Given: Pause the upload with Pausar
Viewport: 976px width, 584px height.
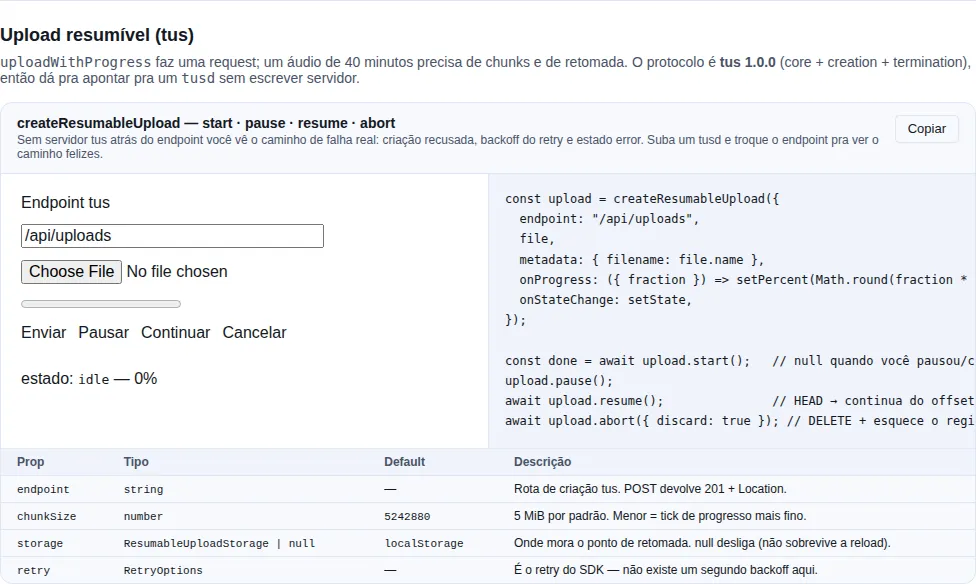Looking at the screenshot, I should pyautogui.click(x=103, y=332).
